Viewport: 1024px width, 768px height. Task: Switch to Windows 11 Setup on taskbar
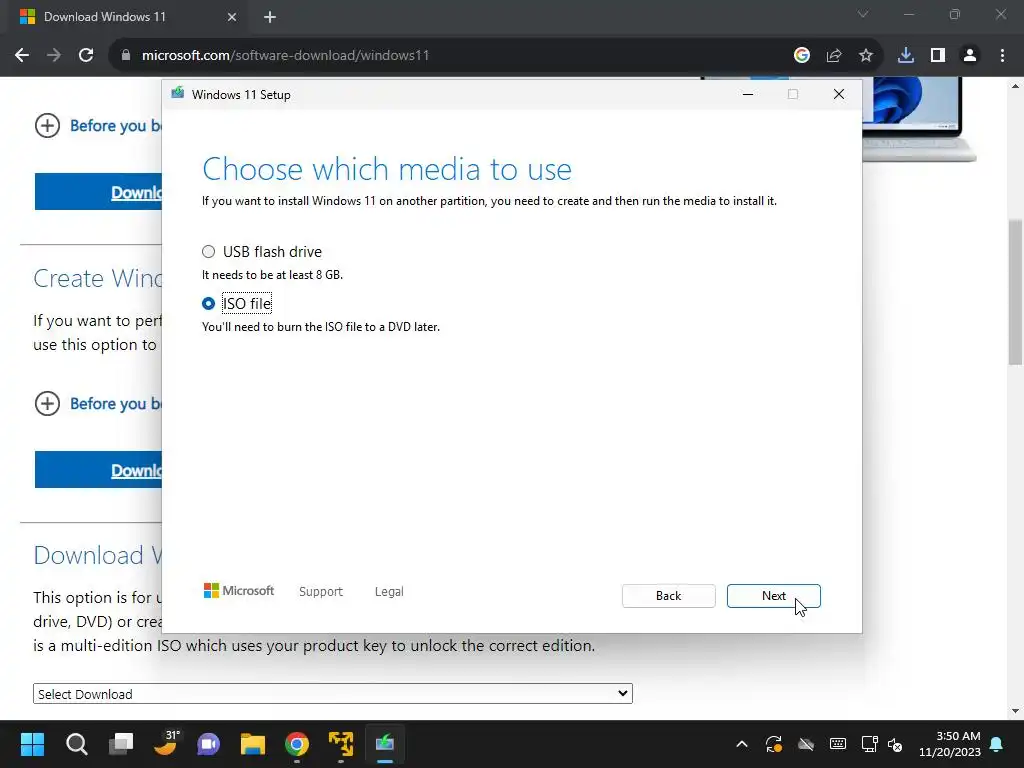385,744
